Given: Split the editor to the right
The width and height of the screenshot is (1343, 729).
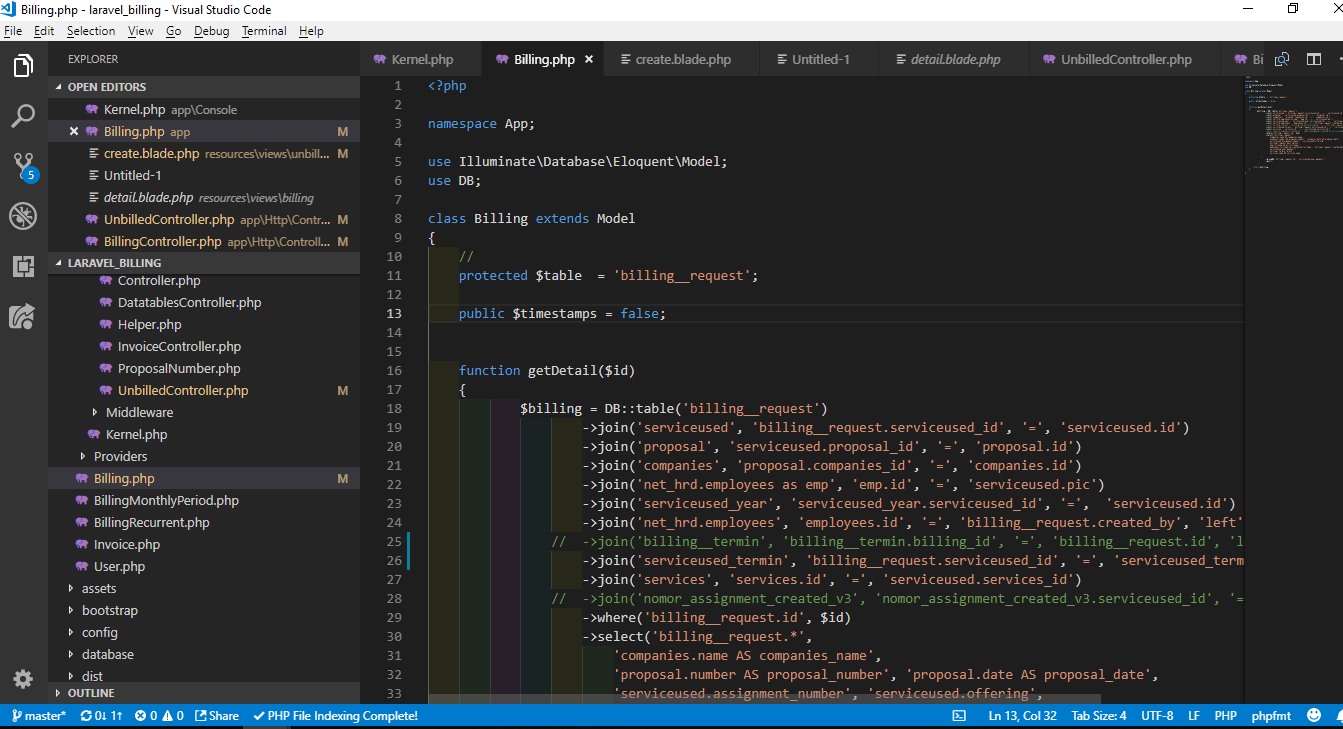Looking at the screenshot, I should (1314, 60).
